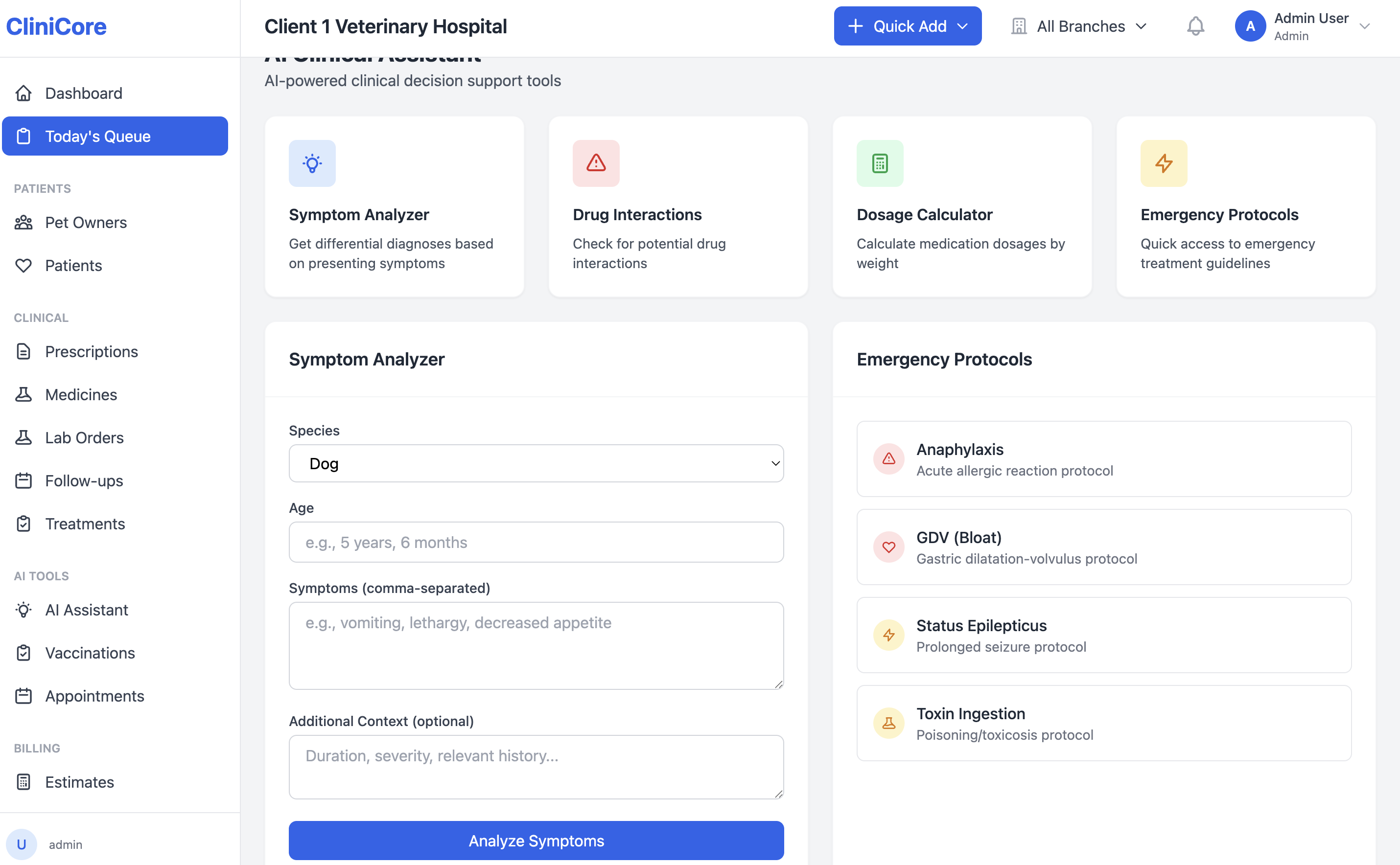Open the Species dropdown
Image resolution: width=1400 pixels, height=865 pixels.
click(536, 463)
